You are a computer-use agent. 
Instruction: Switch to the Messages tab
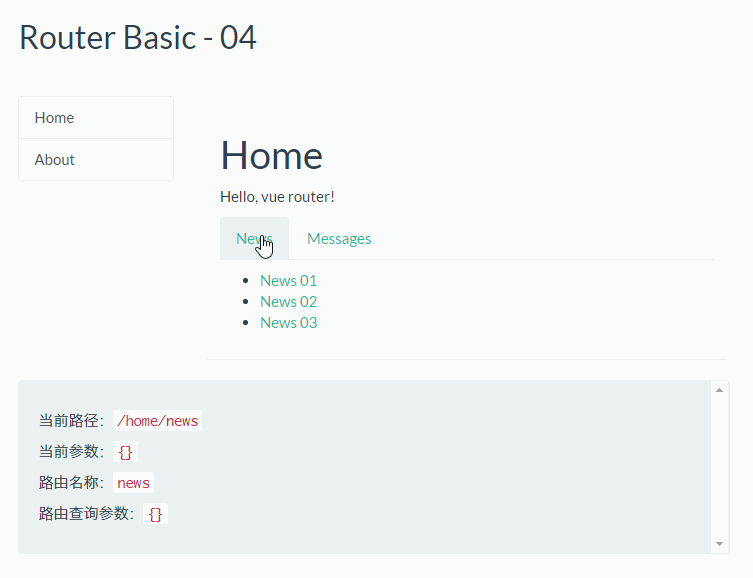[x=339, y=238]
